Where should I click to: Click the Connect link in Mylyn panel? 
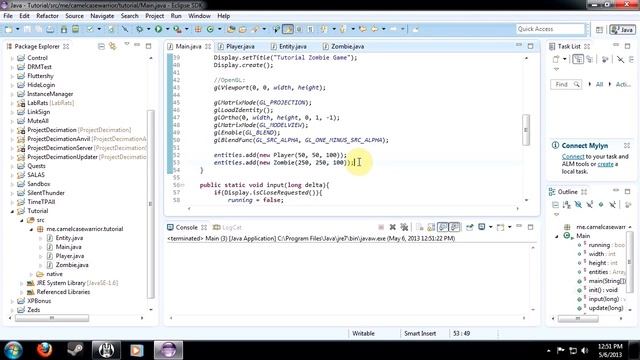[x=573, y=156]
